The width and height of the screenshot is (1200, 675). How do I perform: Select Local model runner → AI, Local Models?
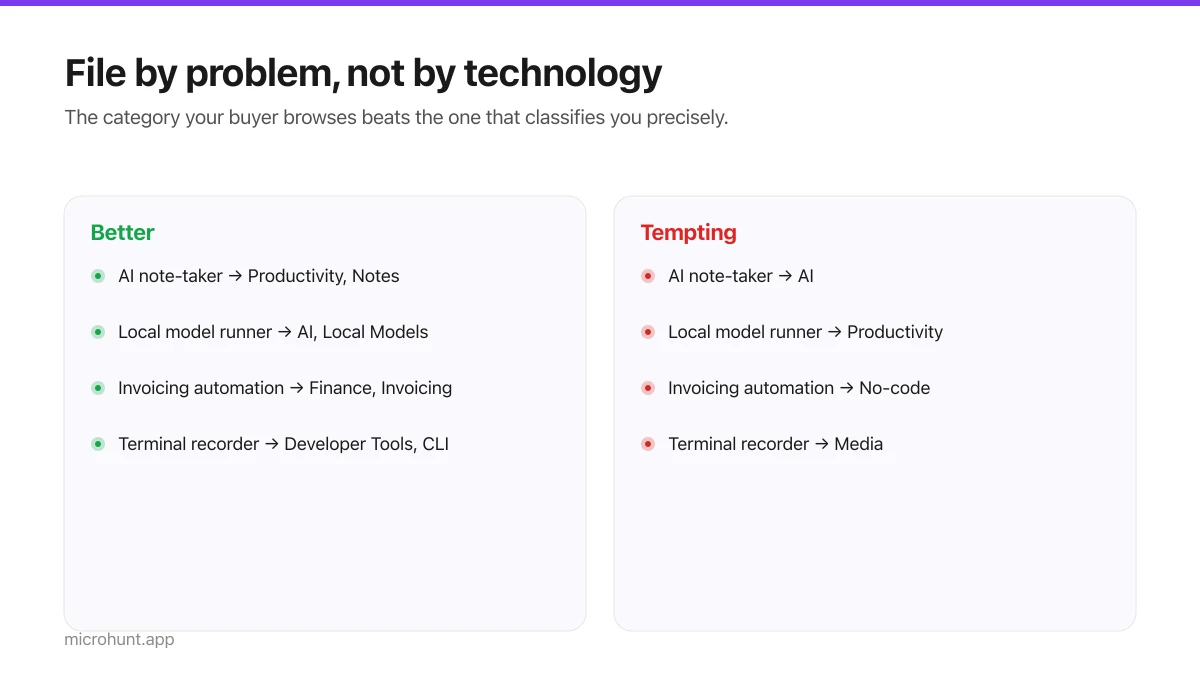273,332
